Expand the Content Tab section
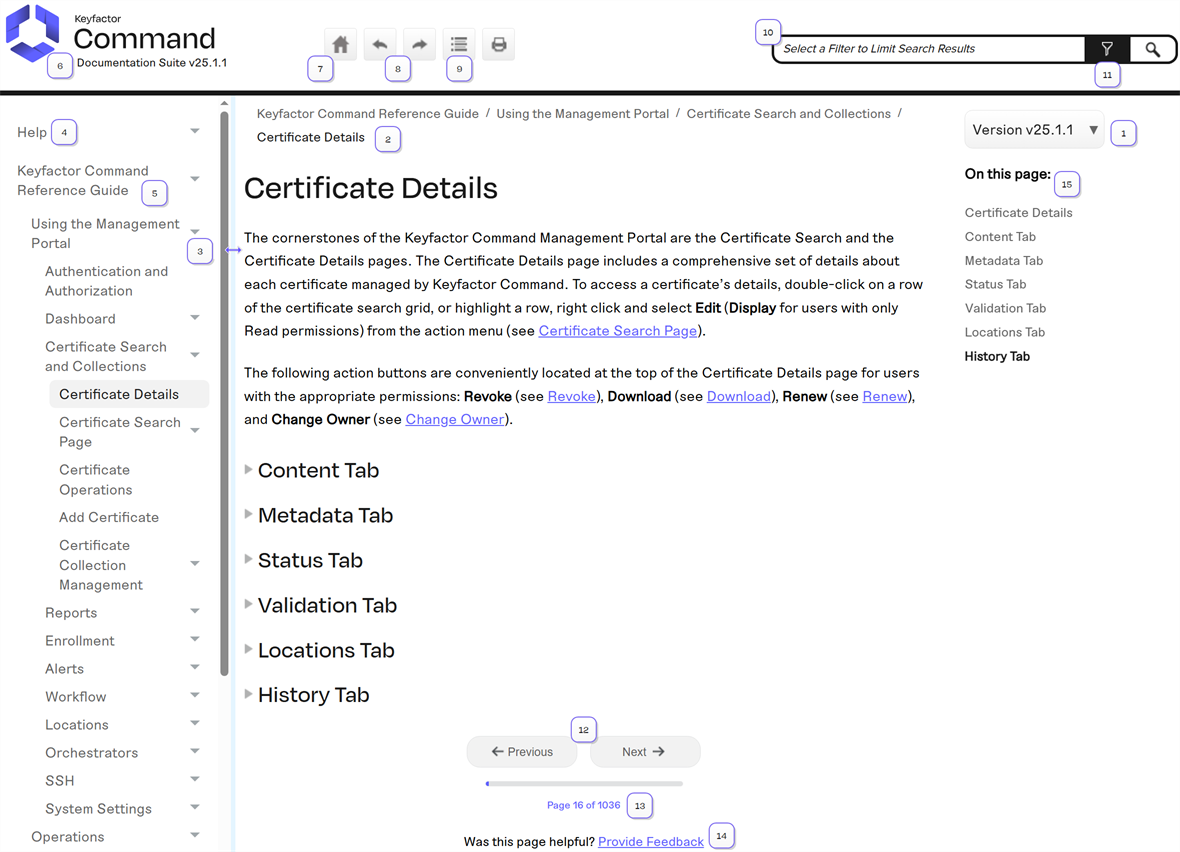This screenshot has height=852, width=1180. tap(318, 470)
